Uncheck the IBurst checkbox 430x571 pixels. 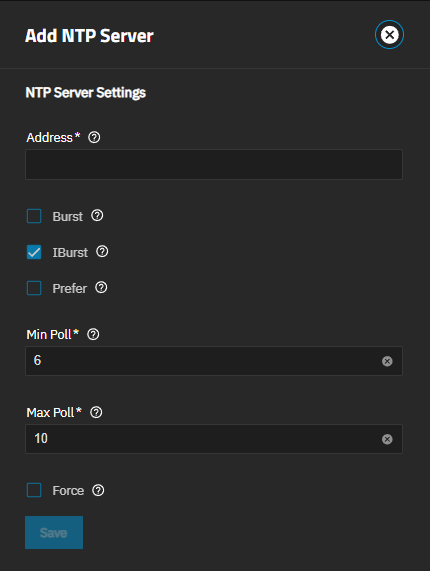pos(34,252)
